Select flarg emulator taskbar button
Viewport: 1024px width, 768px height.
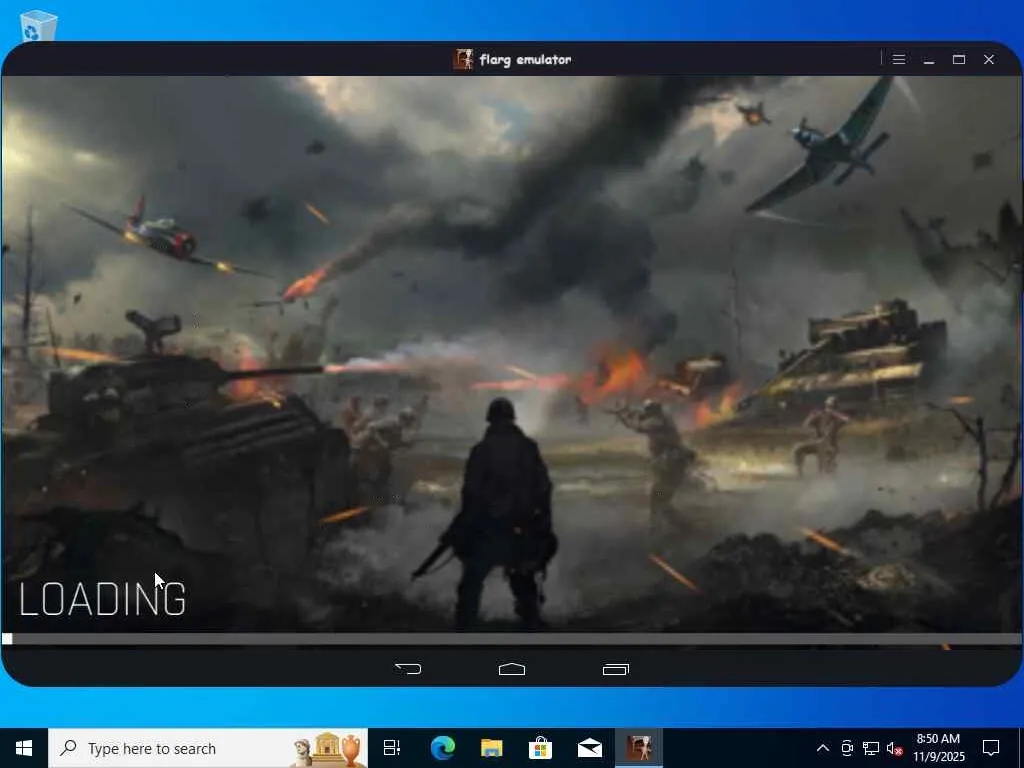[x=639, y=748]
